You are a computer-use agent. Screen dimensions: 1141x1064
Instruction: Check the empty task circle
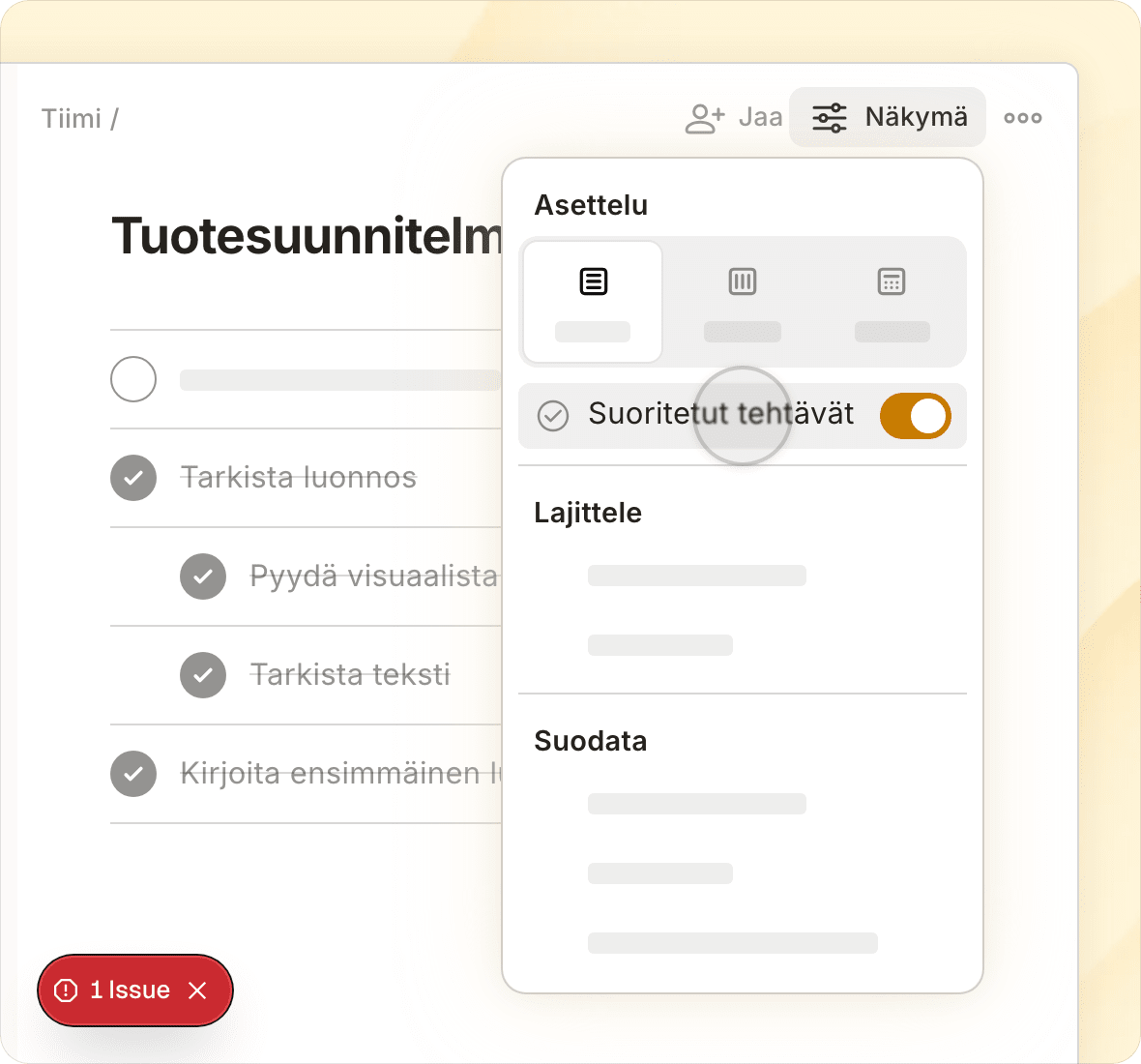coord(133,379)
